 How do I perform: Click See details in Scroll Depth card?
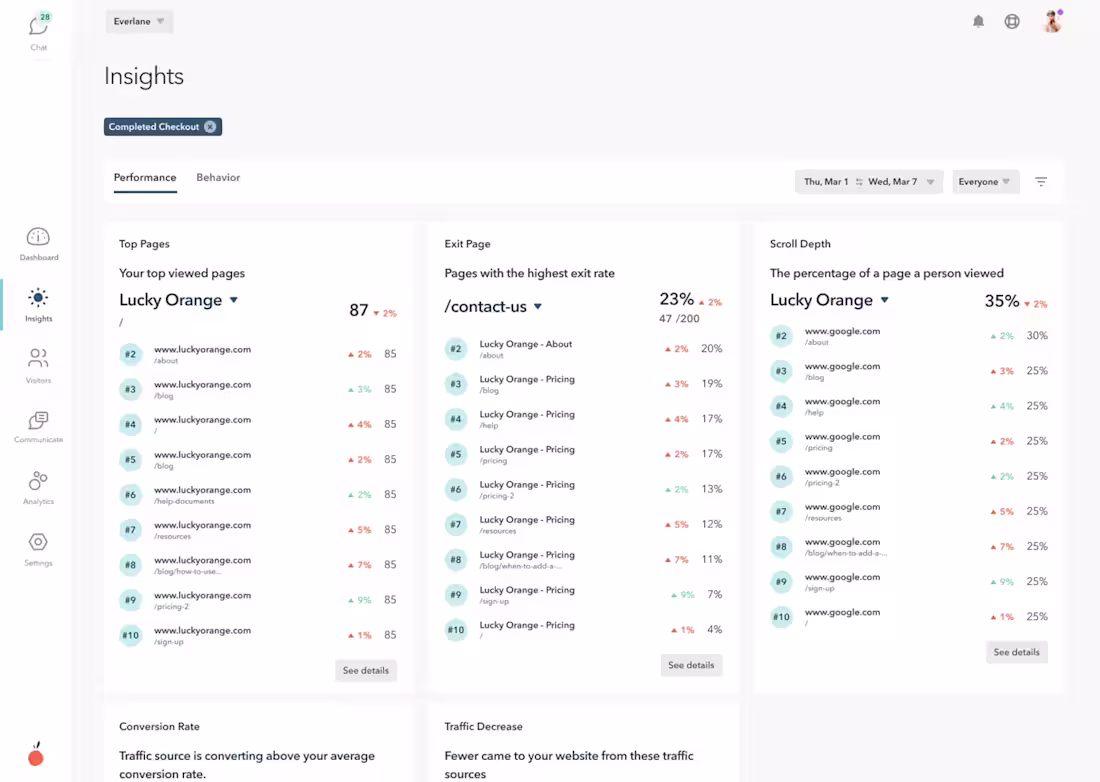click(x=1017, y=652)
